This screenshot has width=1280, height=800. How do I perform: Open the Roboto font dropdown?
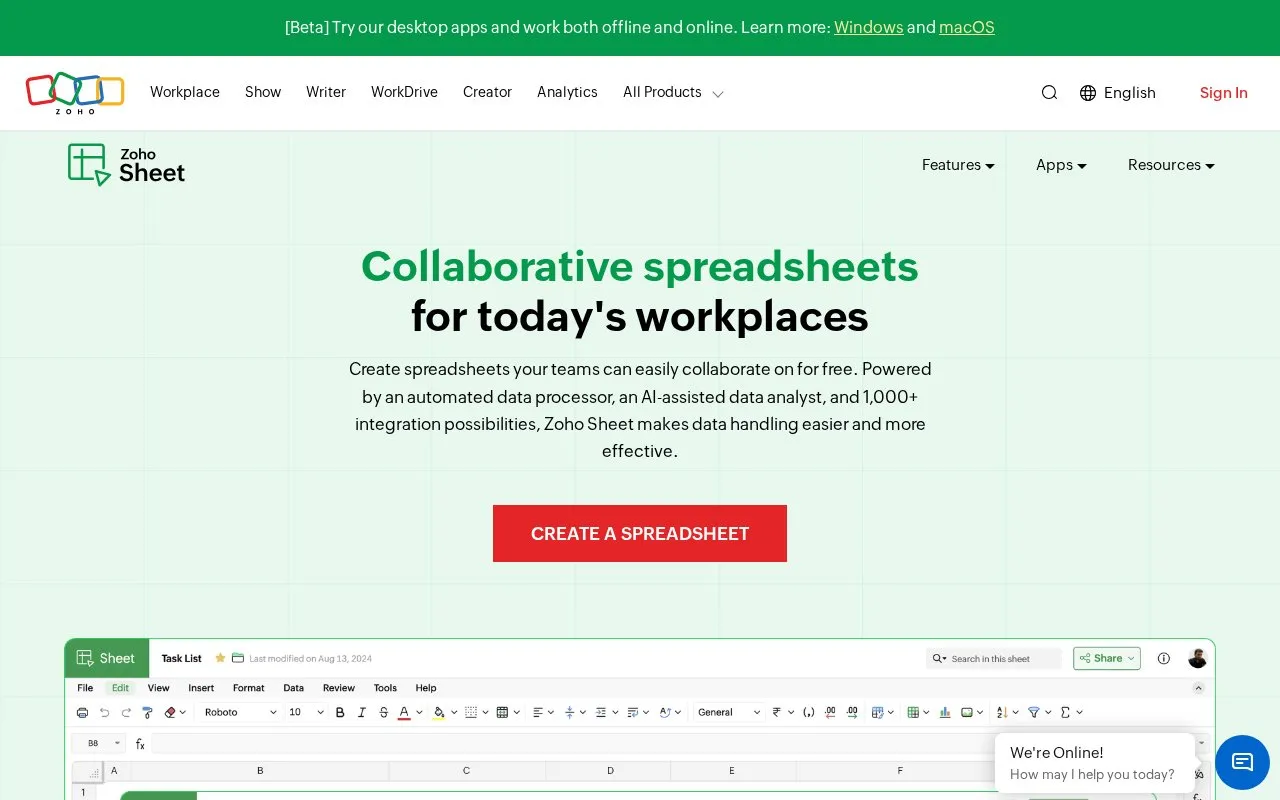[x=240, y=713]
